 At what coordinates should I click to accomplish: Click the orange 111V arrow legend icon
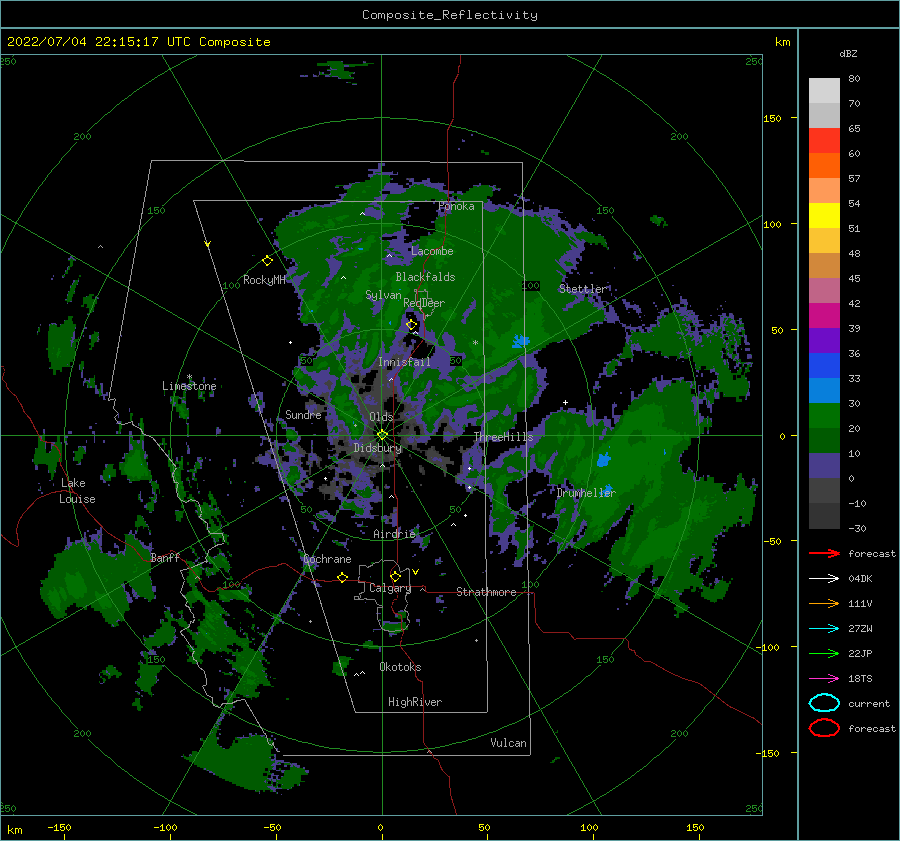click(x=824, y=603)
